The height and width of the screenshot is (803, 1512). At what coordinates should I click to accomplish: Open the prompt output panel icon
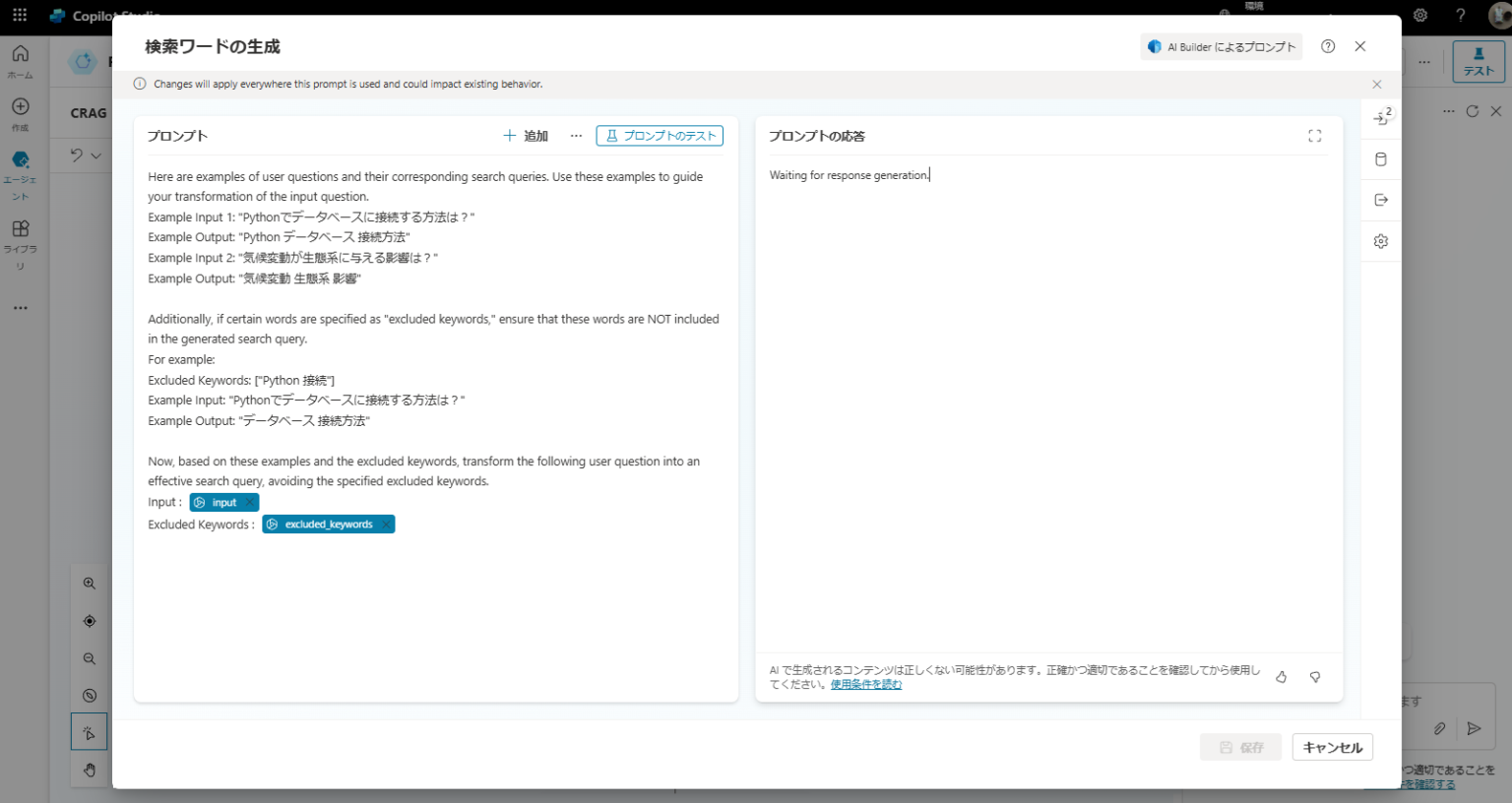click(1380, 200)
